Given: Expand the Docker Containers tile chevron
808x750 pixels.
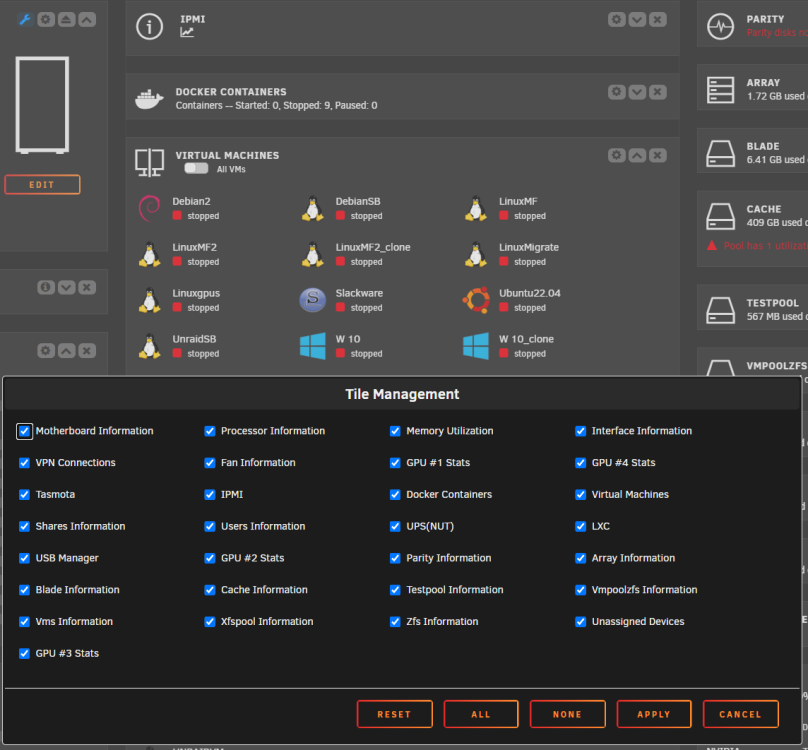Looking at the screenshot, I should coord(637,92).
